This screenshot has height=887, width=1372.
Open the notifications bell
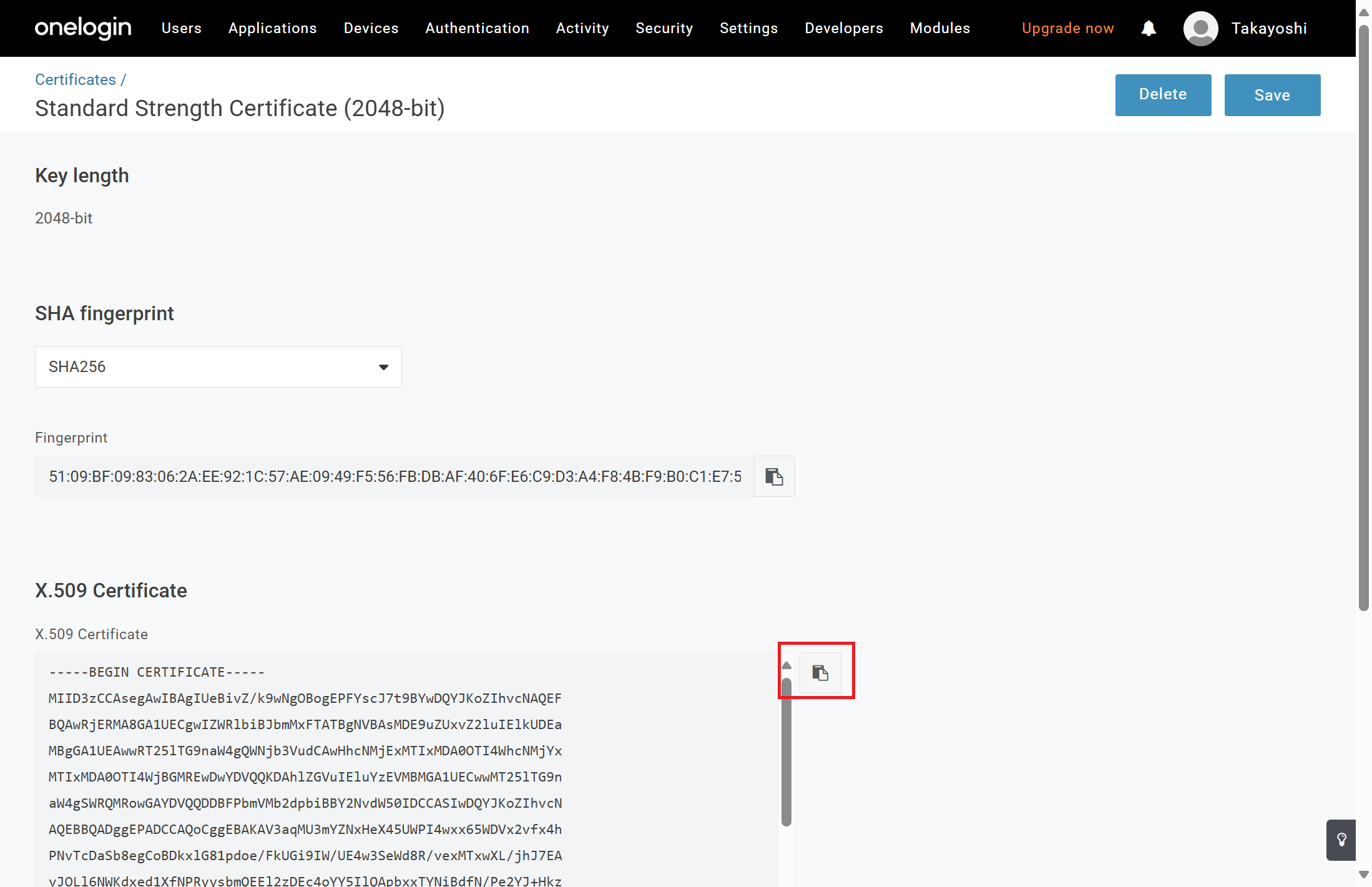[x=1148, y=28]
